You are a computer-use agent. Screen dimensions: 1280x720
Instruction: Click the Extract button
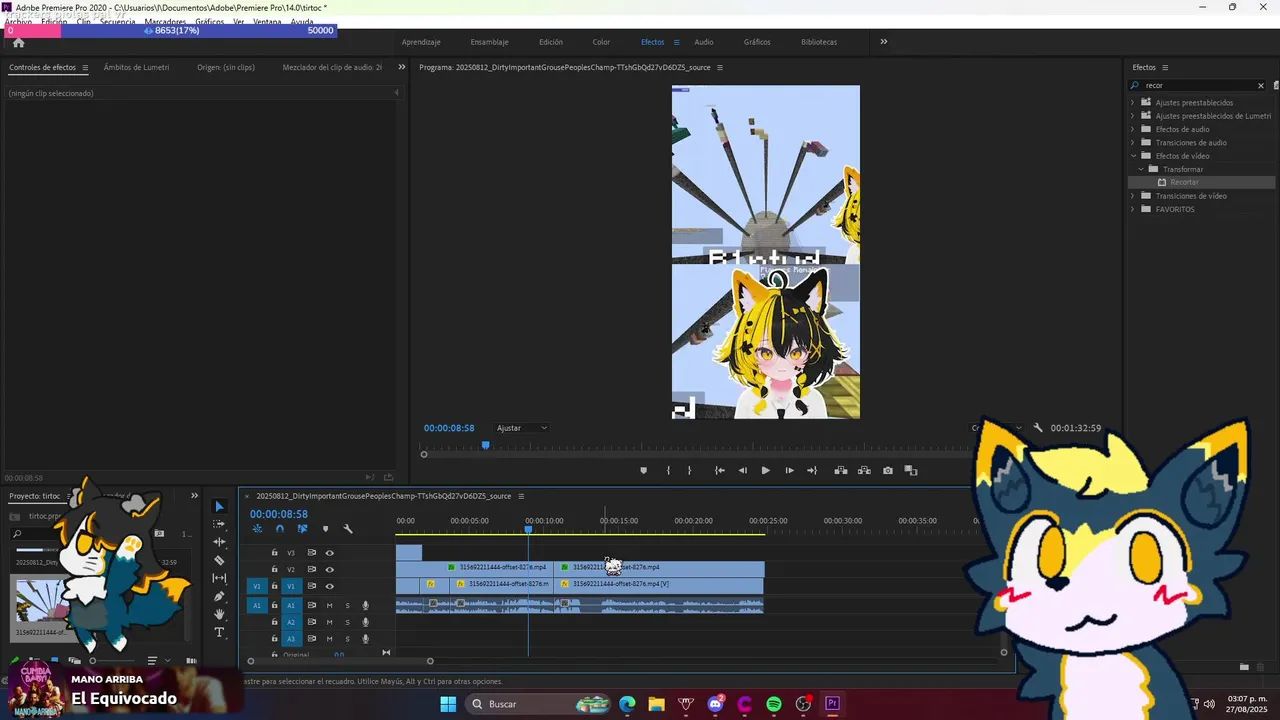(864, 470)
